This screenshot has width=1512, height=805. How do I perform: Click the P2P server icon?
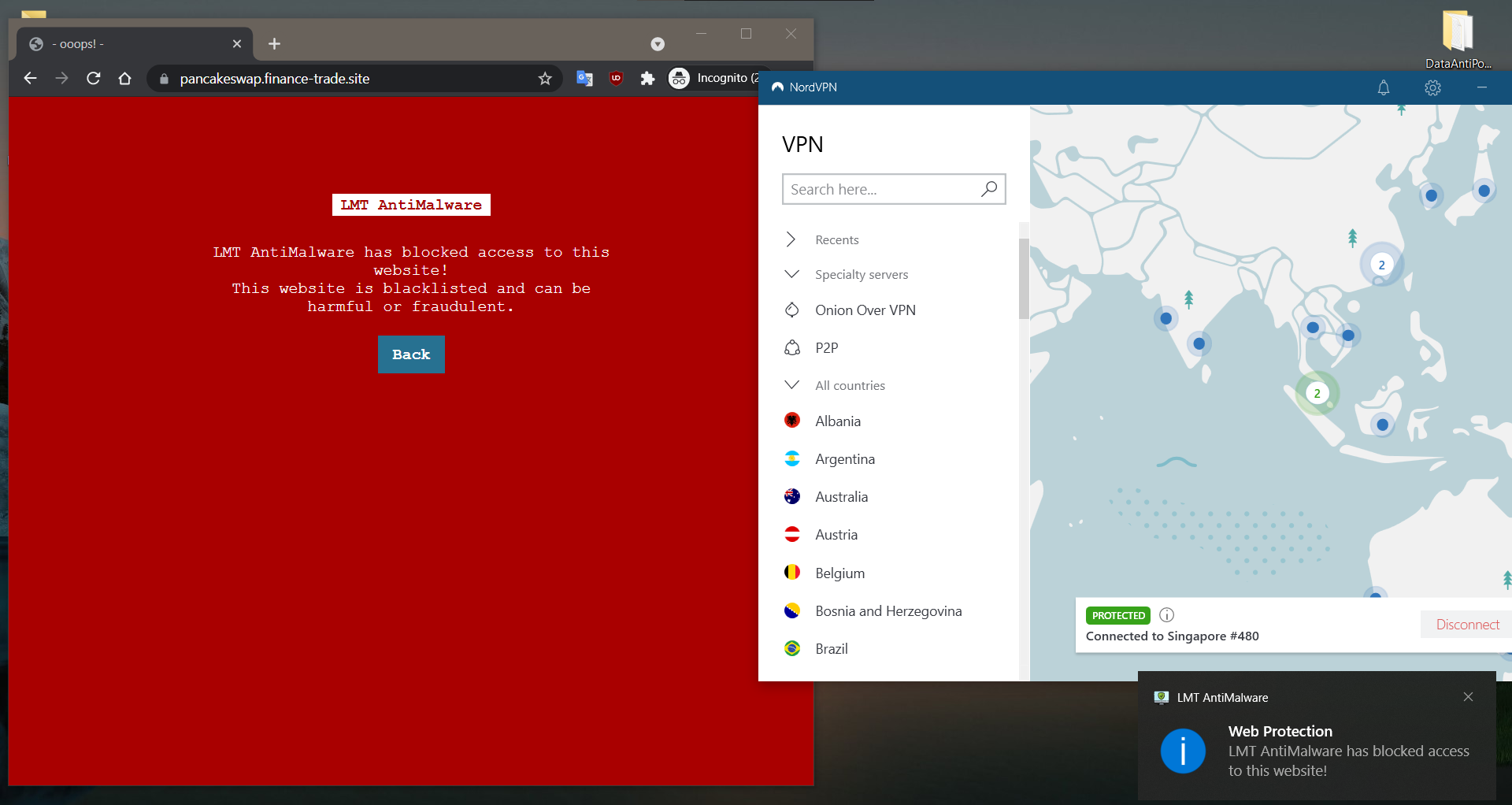[792, 347]
